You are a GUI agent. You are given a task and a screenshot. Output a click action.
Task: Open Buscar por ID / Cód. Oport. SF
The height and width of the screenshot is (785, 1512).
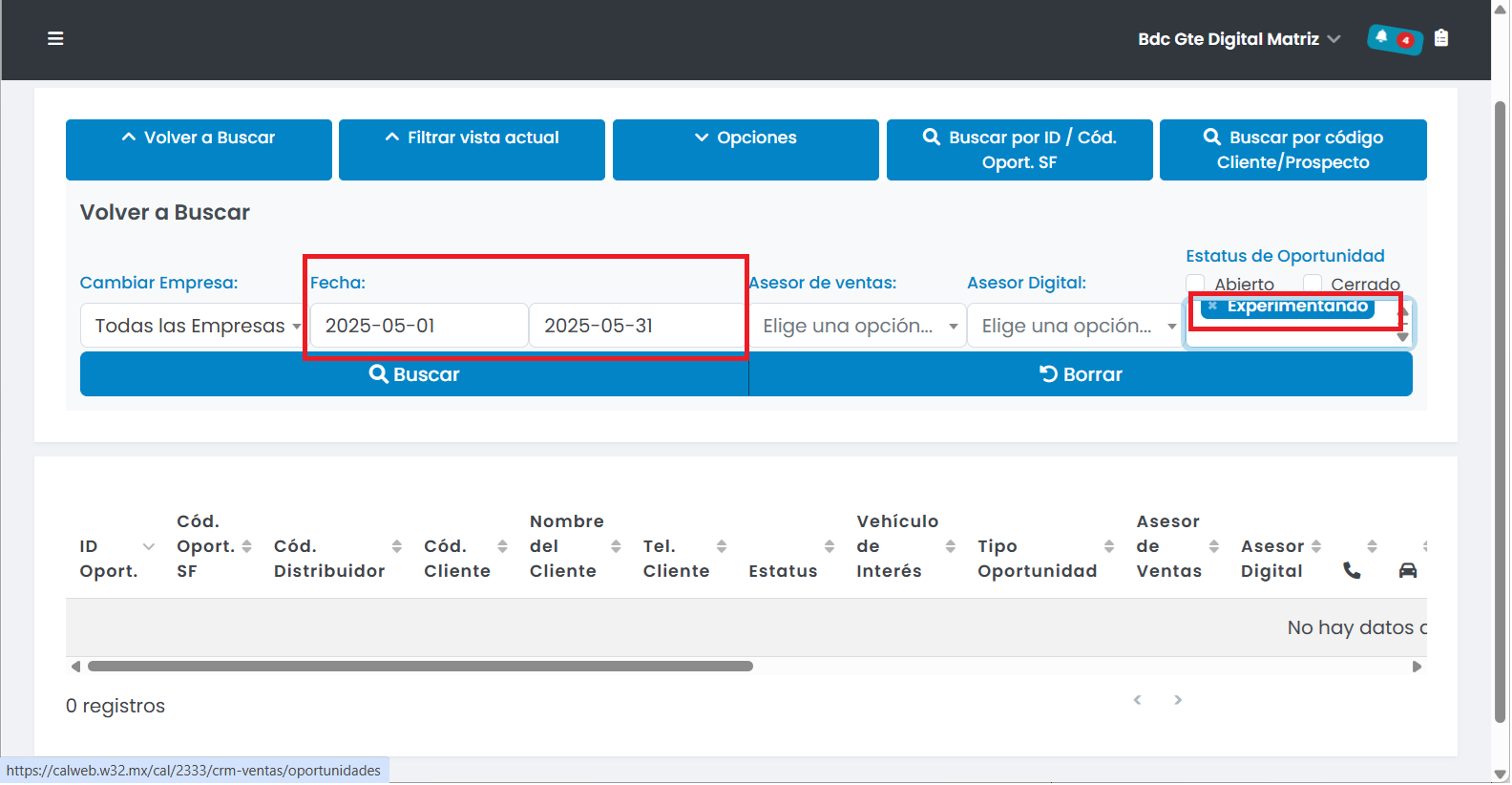point(1019,150)
